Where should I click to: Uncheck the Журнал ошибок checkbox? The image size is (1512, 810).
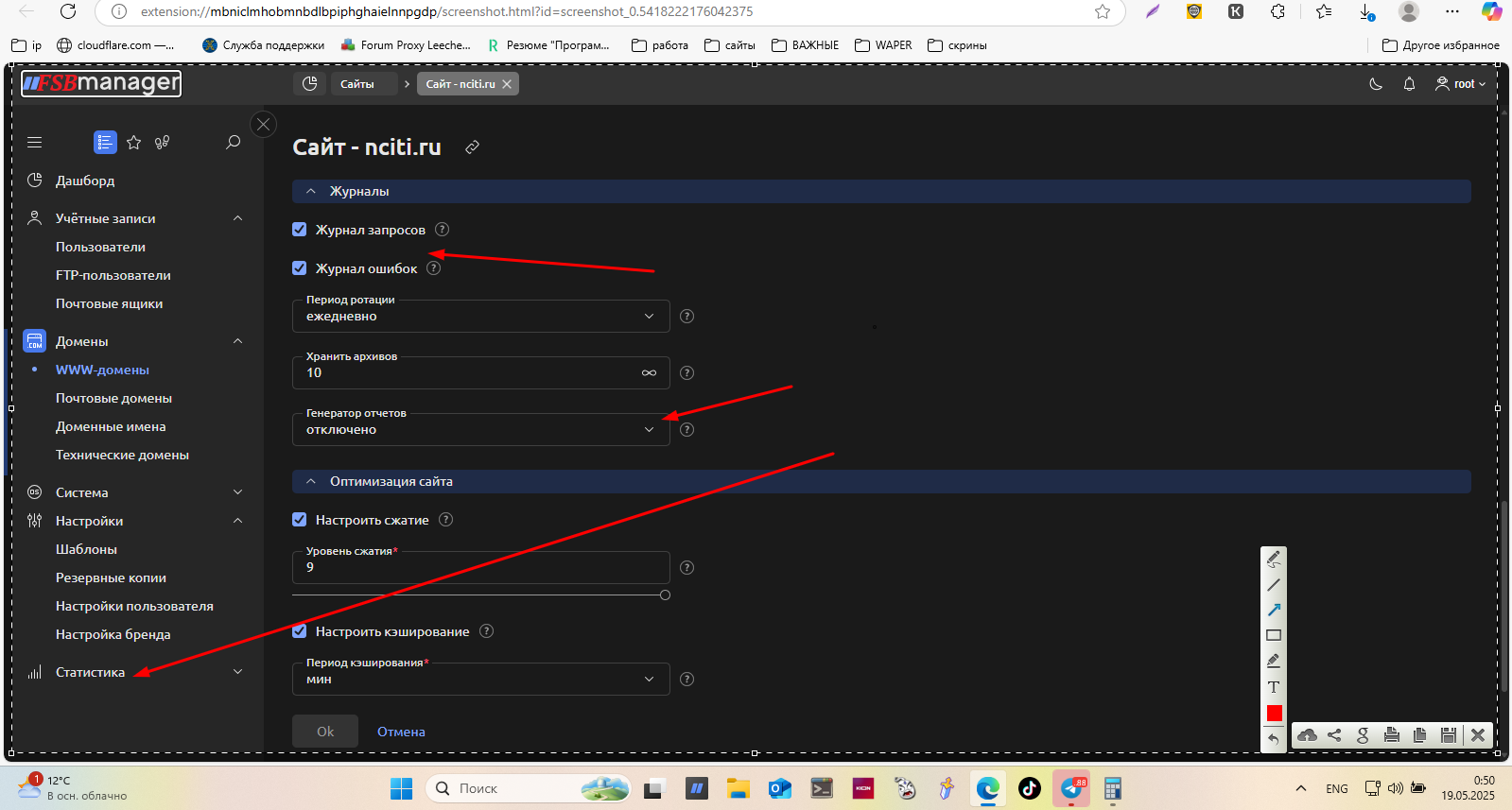click(300, 268)
